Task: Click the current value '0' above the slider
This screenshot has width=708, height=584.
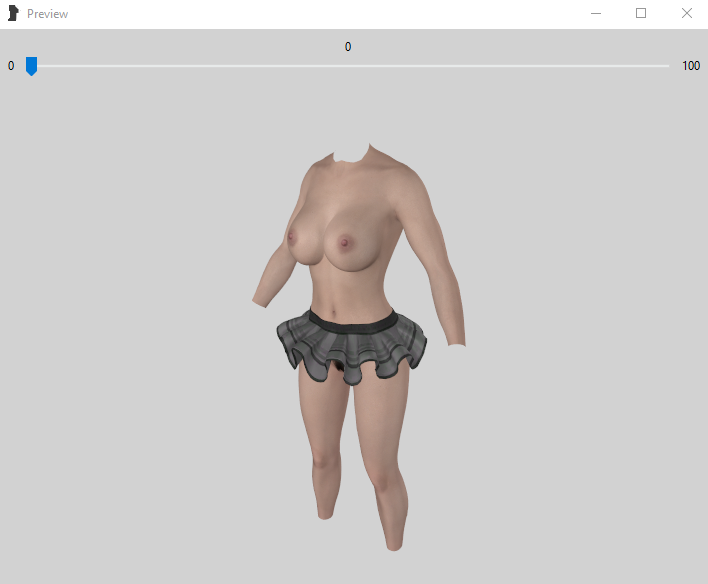Action: tap(348, 47)
